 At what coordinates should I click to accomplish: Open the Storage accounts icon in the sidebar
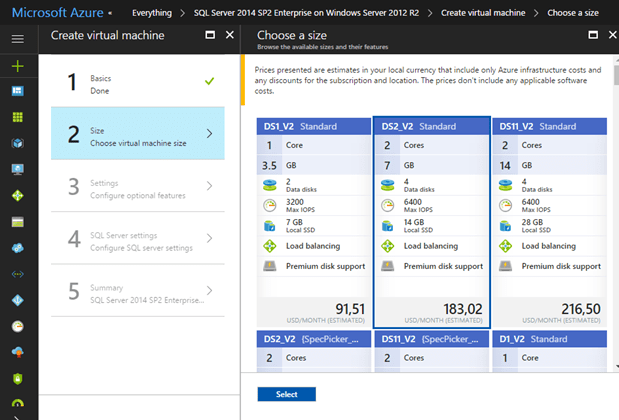pos(18,222)
